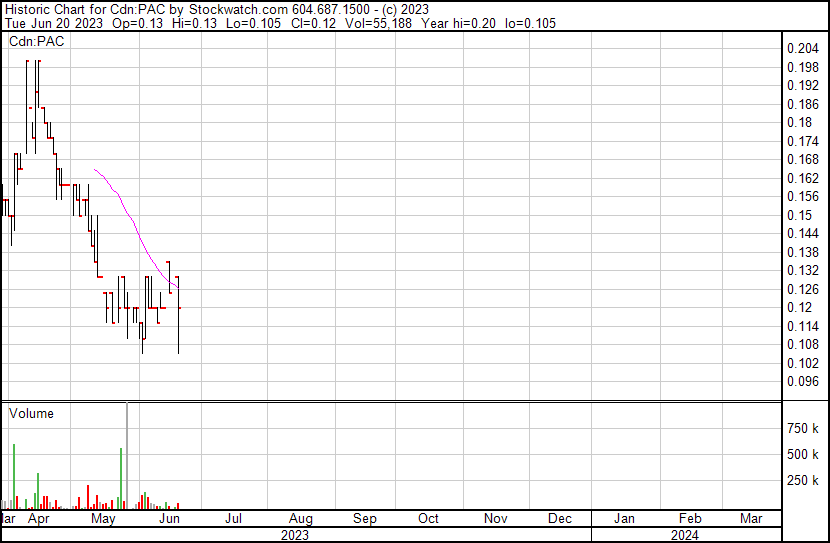Click the Year hi=0.20 header value

point(476,23)
